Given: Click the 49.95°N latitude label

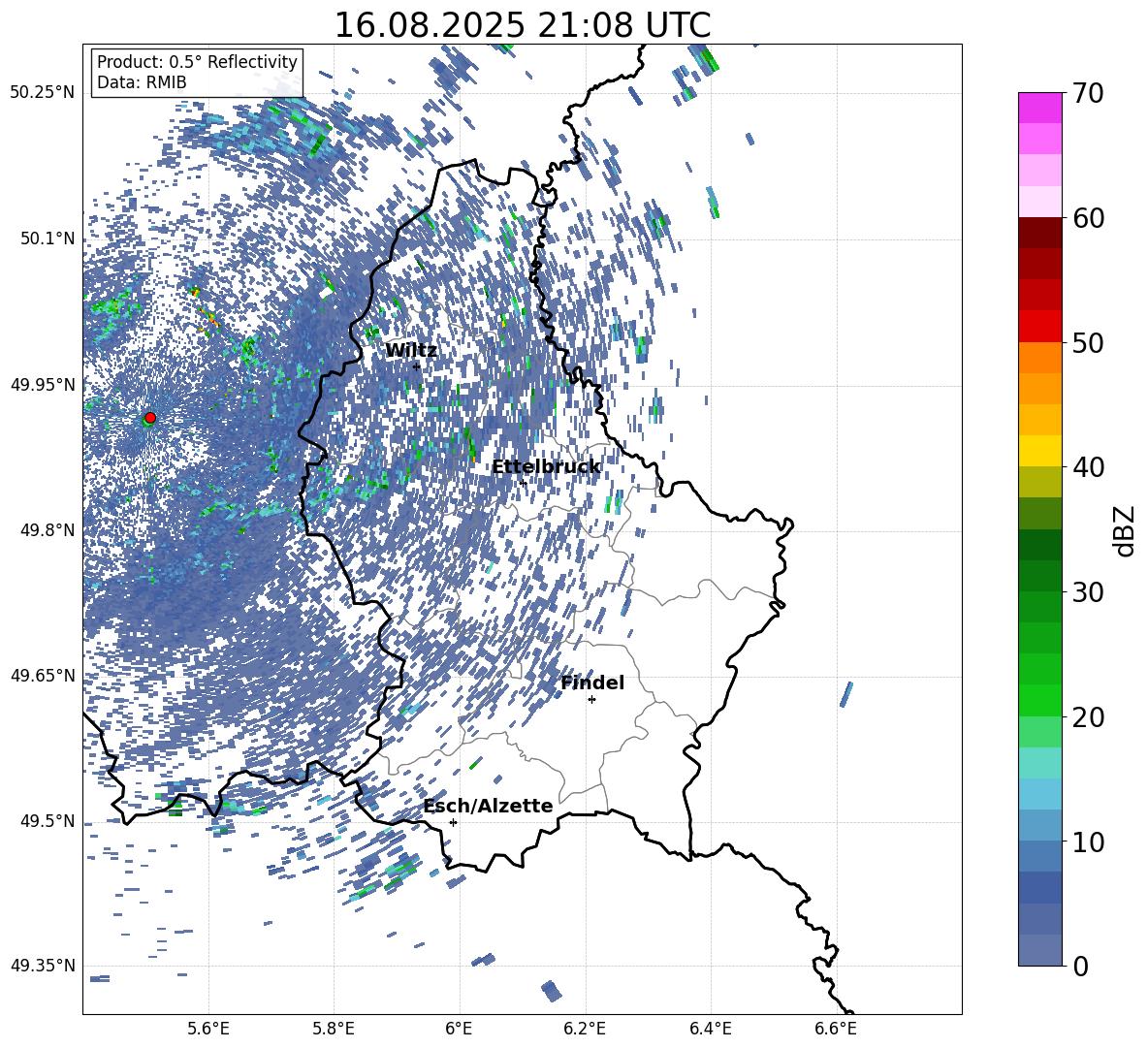Looking at the screenshot, I should point(43,385).
